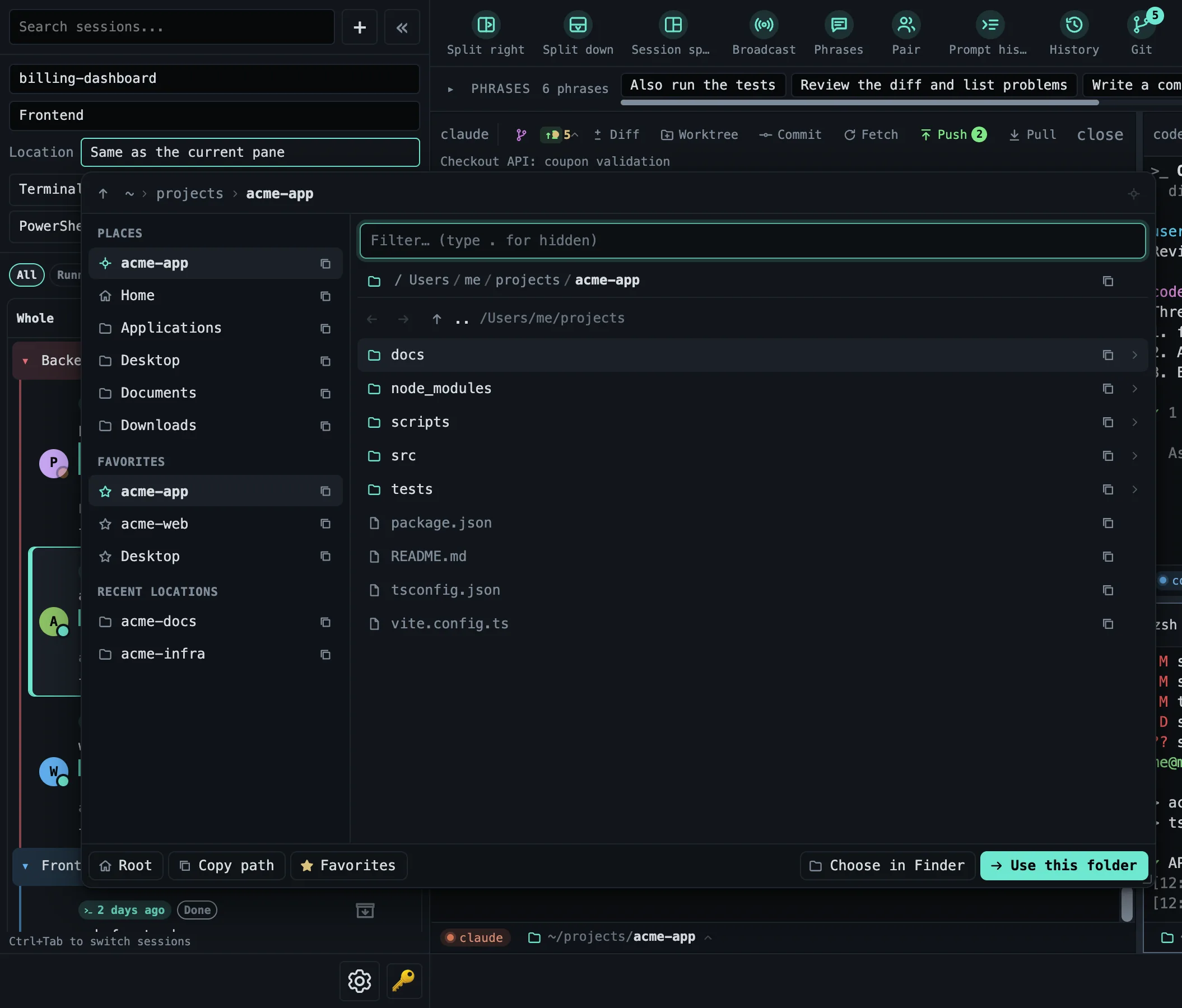
Task: Push 2 commits to remote
Action: coord(953,134)
